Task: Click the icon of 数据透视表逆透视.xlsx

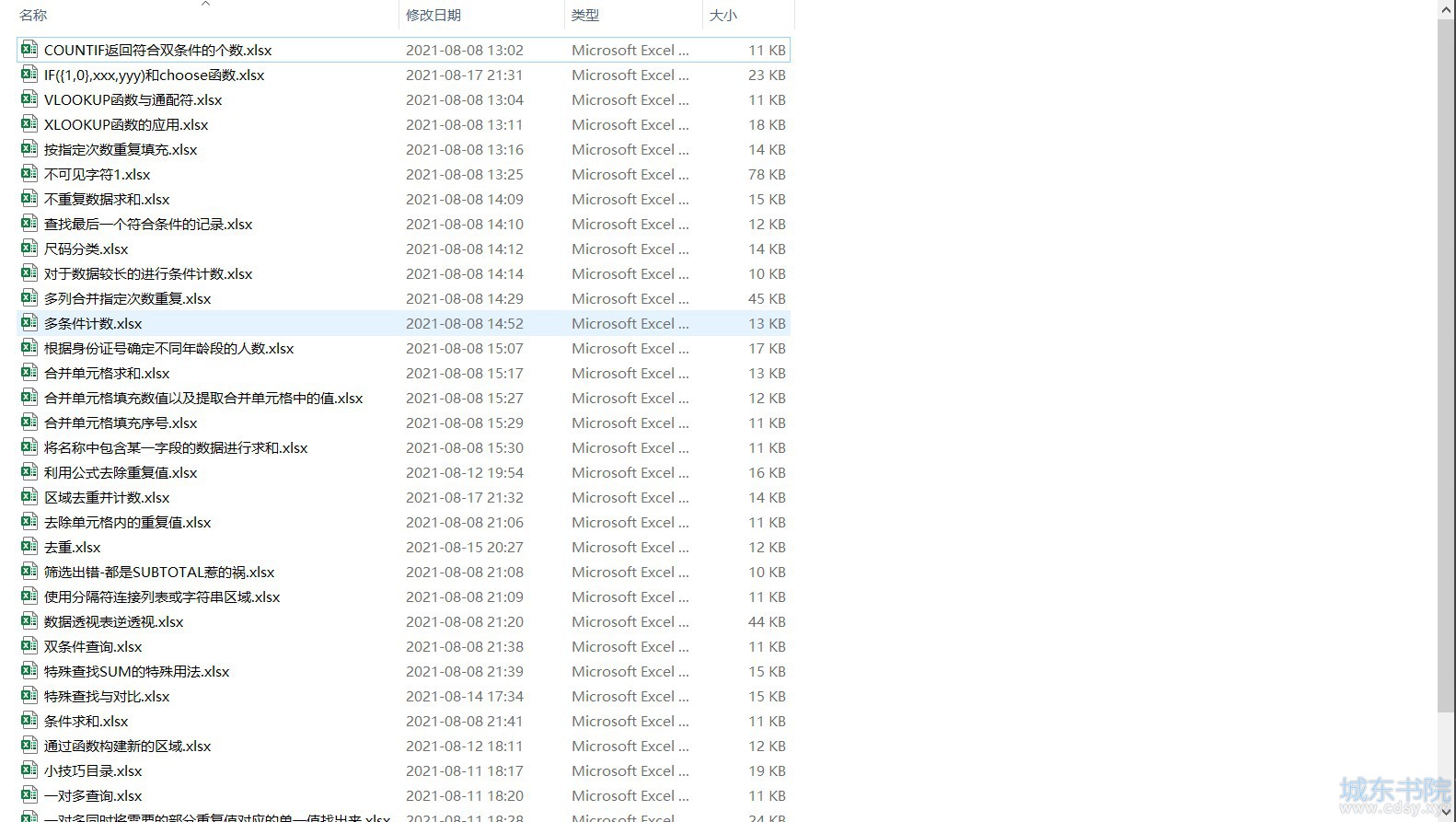Action: (29, 621)
